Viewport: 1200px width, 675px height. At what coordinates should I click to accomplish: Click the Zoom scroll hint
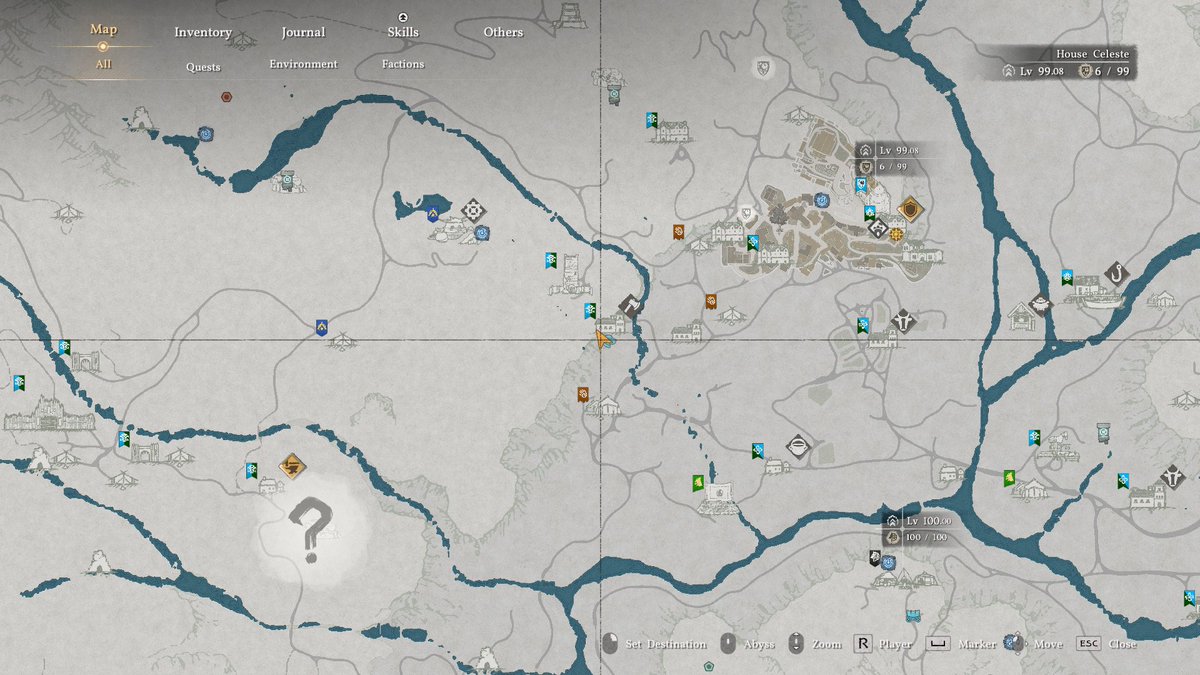click(x=815, y=644)
